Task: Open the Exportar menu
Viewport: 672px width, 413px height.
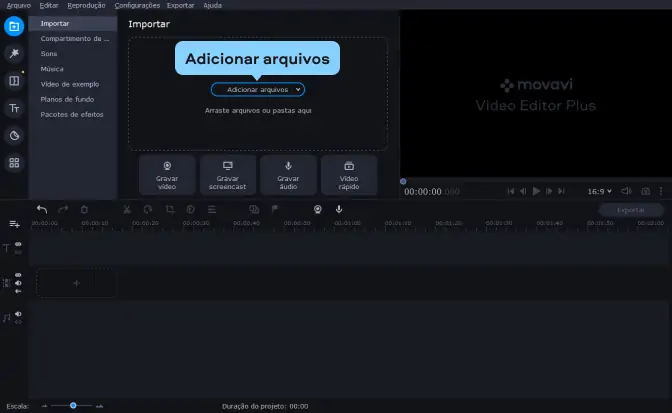Action: (180, 6)
